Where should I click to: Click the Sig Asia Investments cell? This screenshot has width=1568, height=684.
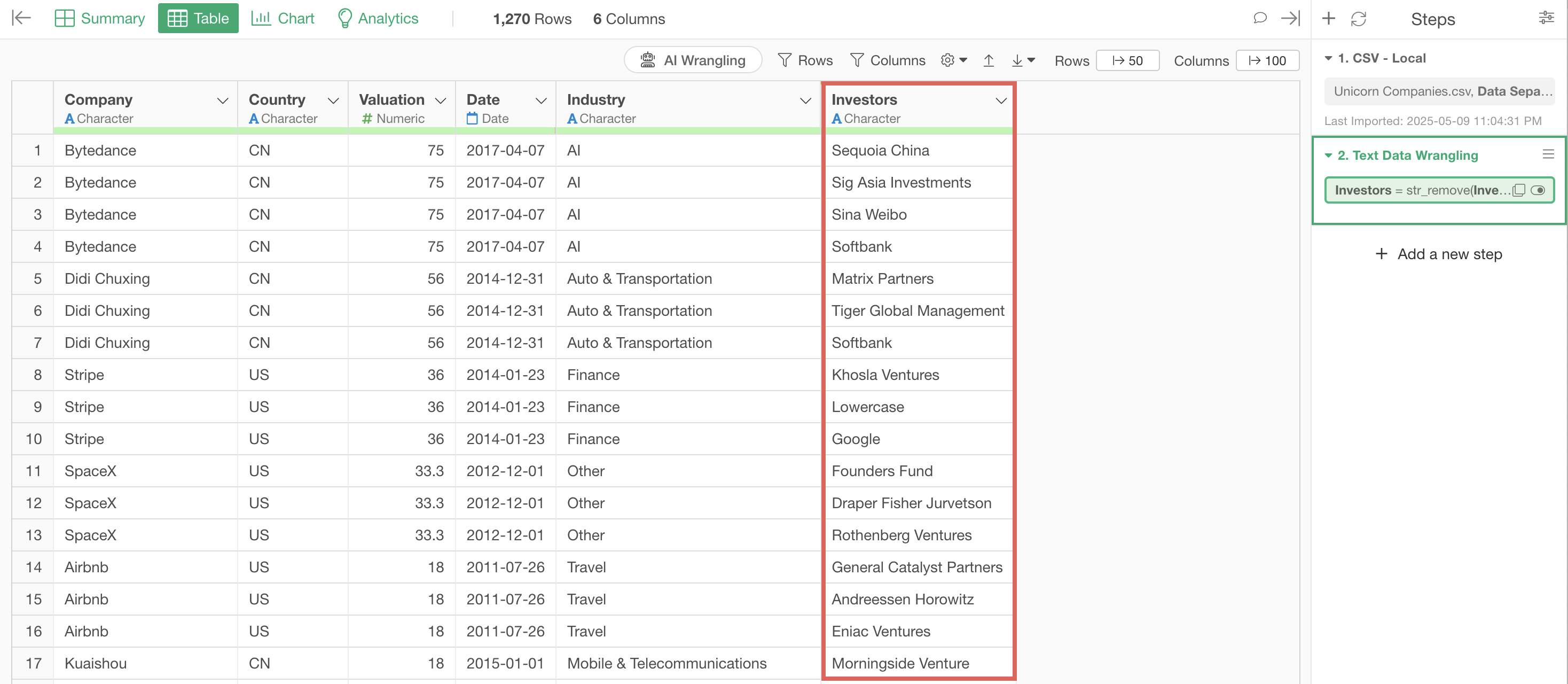(x=919, y=183)
